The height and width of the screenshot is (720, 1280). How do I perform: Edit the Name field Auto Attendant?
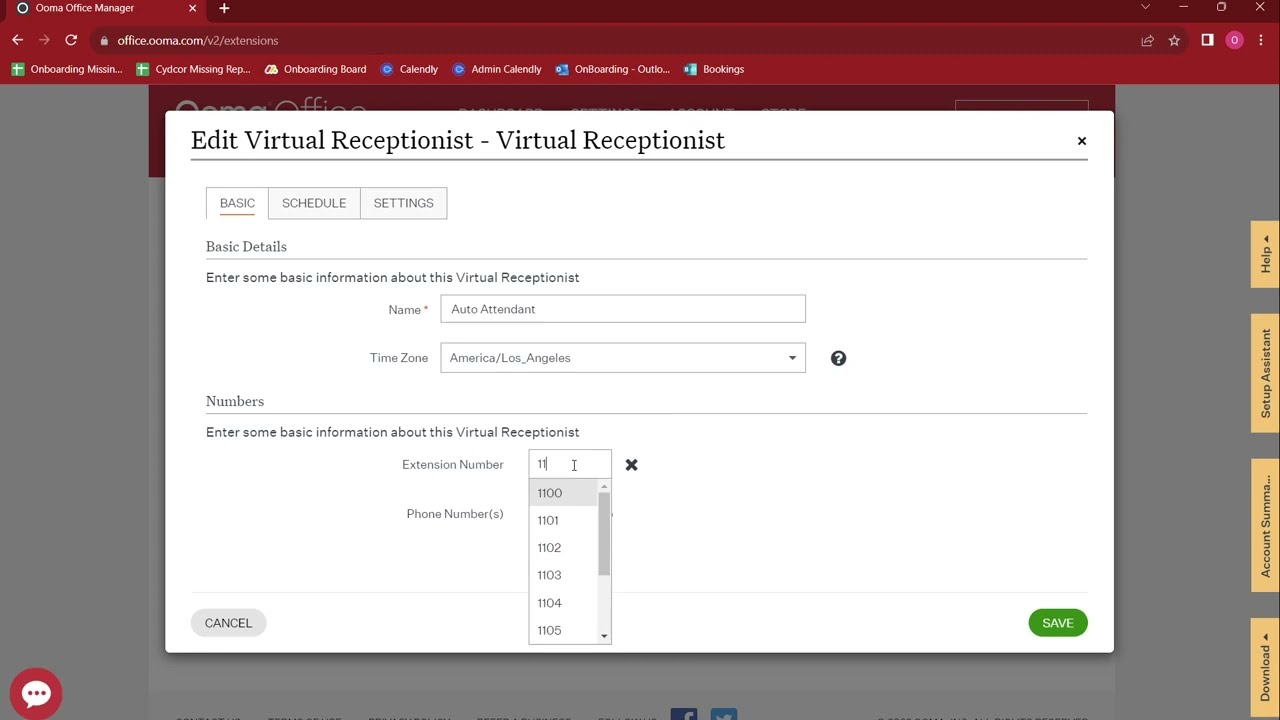pos(623,309)
